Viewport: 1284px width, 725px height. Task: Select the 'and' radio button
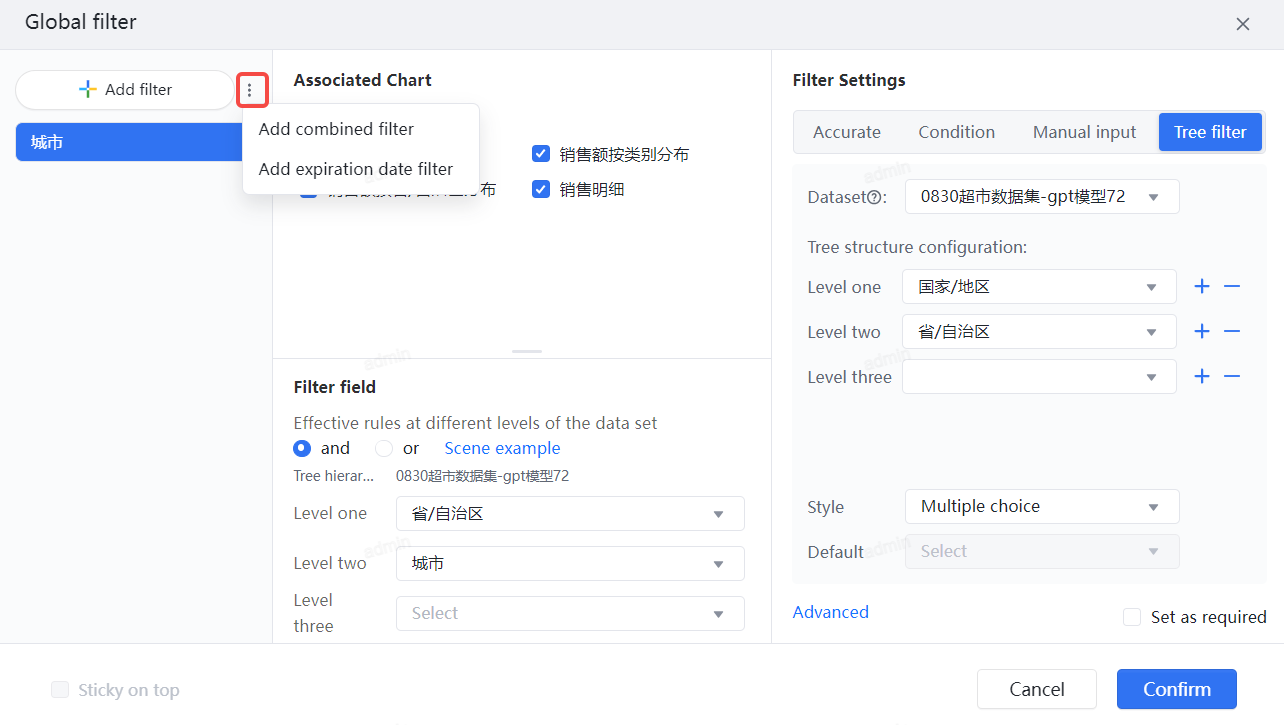point(302,448)
